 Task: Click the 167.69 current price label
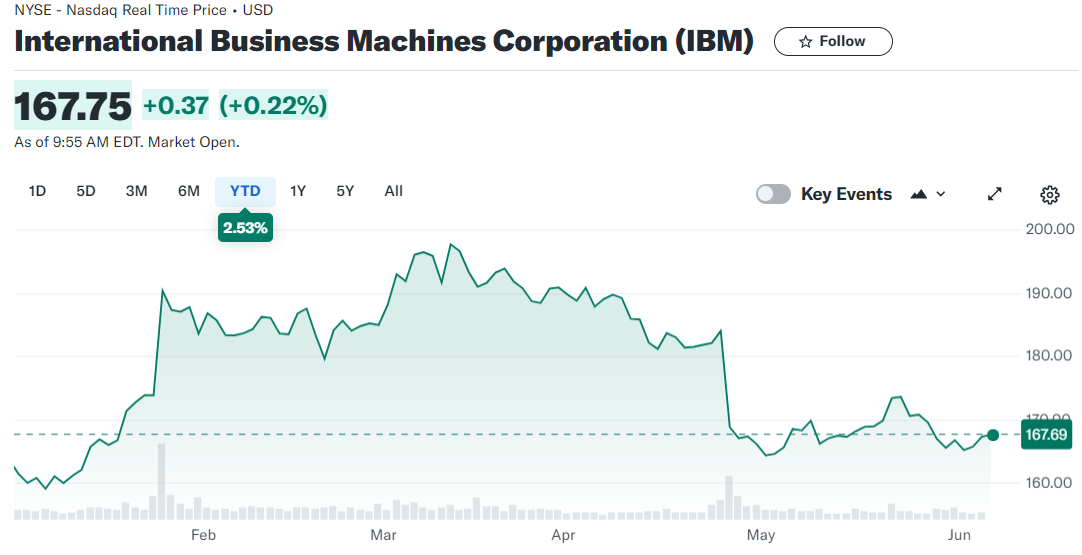pyautogui.click(x=1047, y=435)
